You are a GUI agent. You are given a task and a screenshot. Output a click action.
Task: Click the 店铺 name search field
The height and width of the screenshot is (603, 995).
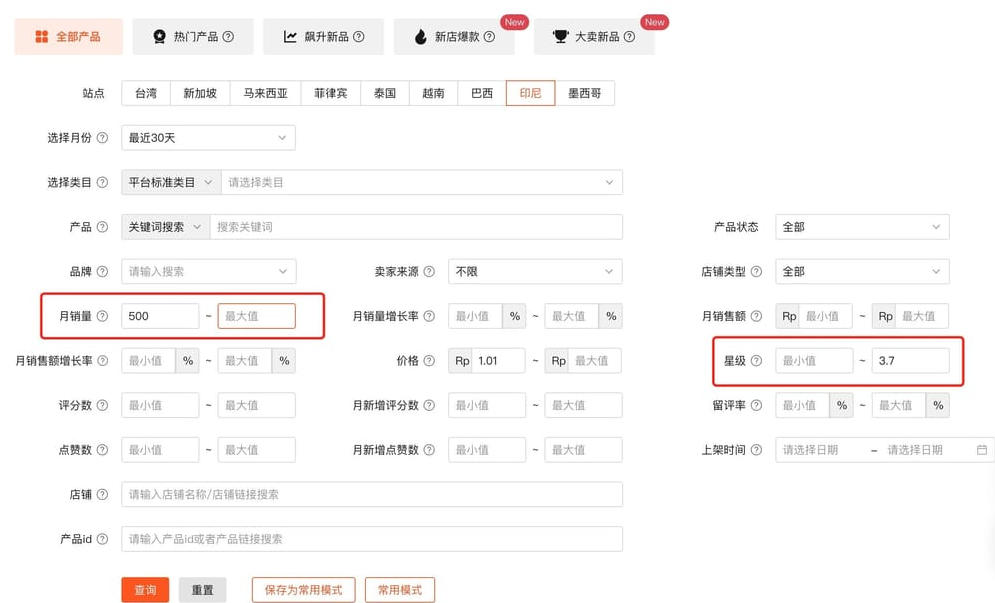(372, 494)
